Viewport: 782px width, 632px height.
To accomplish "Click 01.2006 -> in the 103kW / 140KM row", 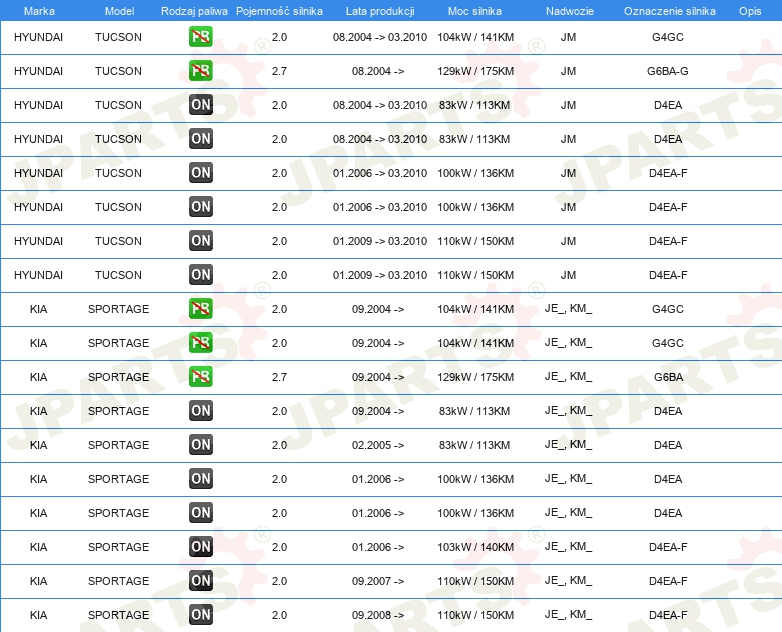I will (x=378, y=547).
